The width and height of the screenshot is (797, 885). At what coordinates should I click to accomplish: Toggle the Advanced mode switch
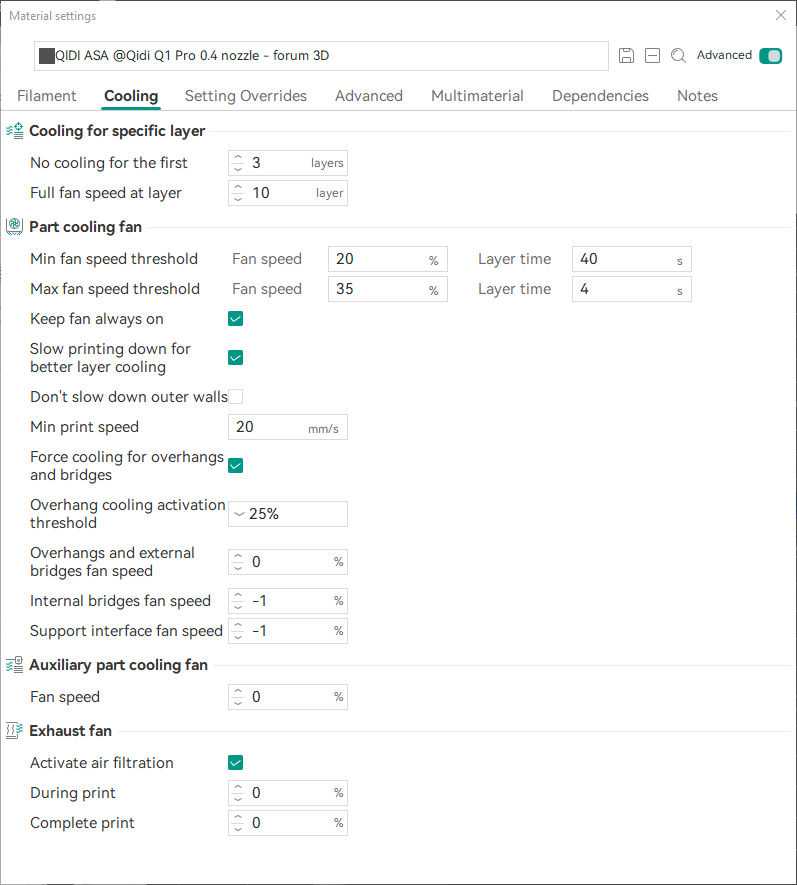click(x=770, y=56)
